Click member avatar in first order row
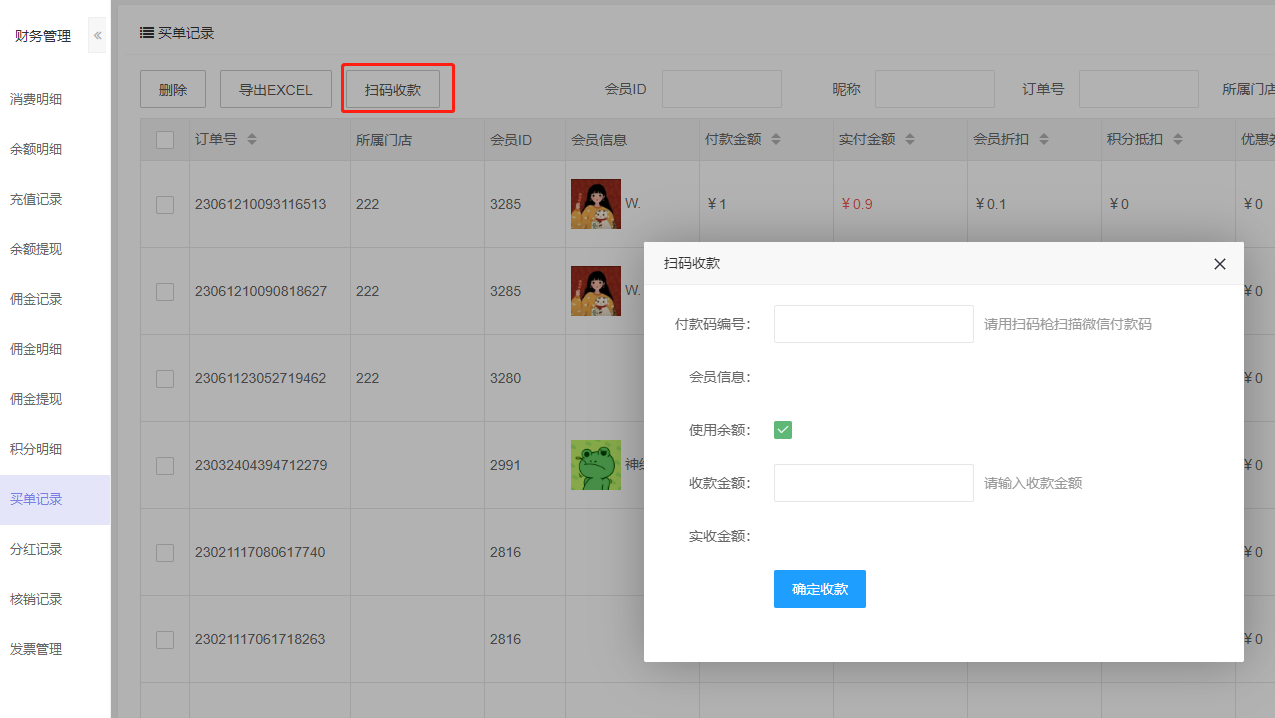Screen dimensions: 1275x718 coord(595,204)
